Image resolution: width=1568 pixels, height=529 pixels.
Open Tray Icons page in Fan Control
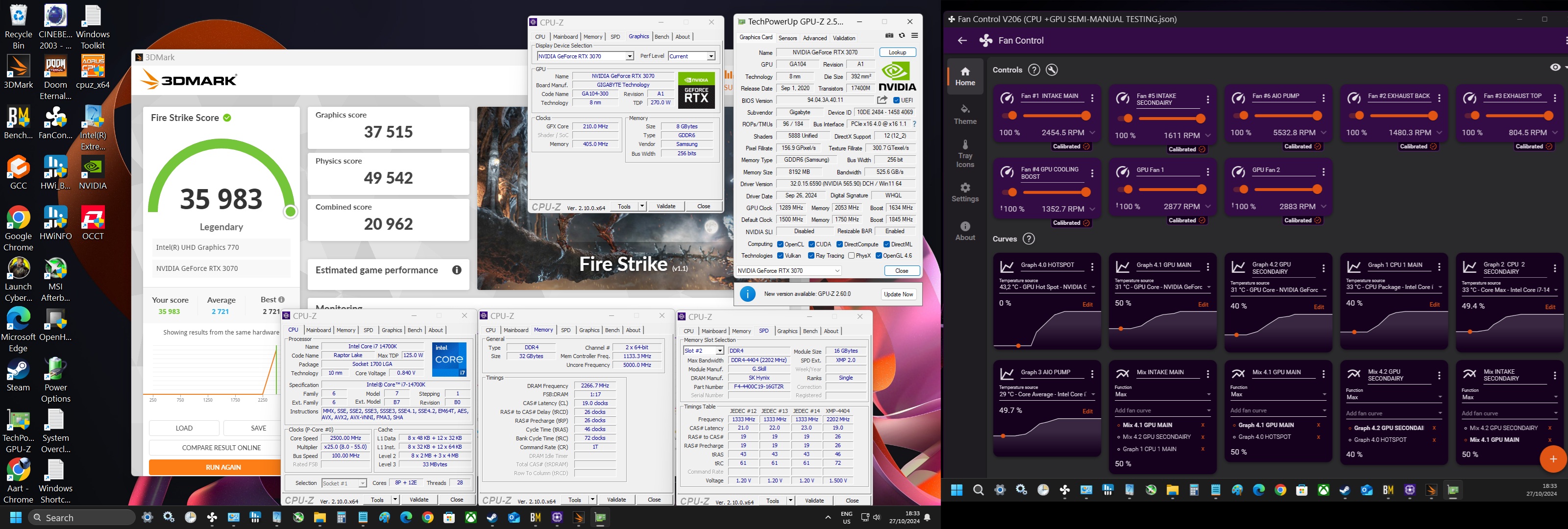click(965, 153)
